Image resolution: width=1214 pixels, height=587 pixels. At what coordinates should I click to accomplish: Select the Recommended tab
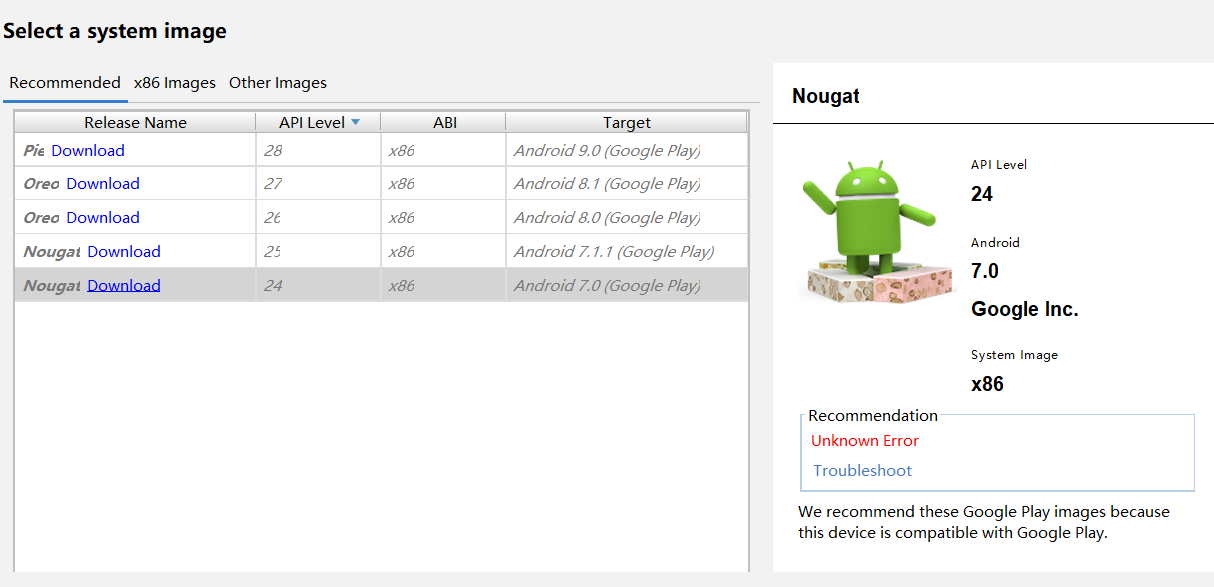pyautogui.click(x=64, y=83)
